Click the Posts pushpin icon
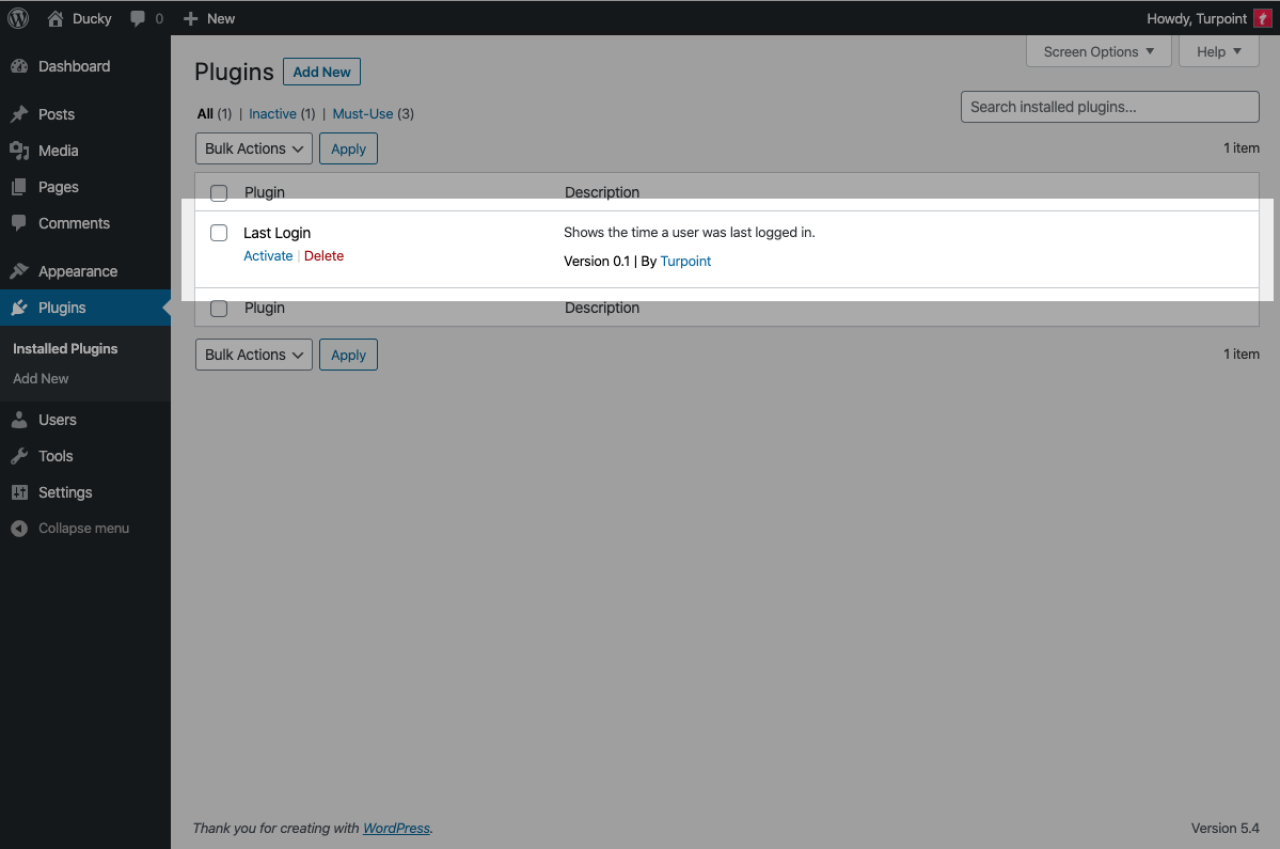The width and height of the screenshot is (1280, 849). [19, 114]
